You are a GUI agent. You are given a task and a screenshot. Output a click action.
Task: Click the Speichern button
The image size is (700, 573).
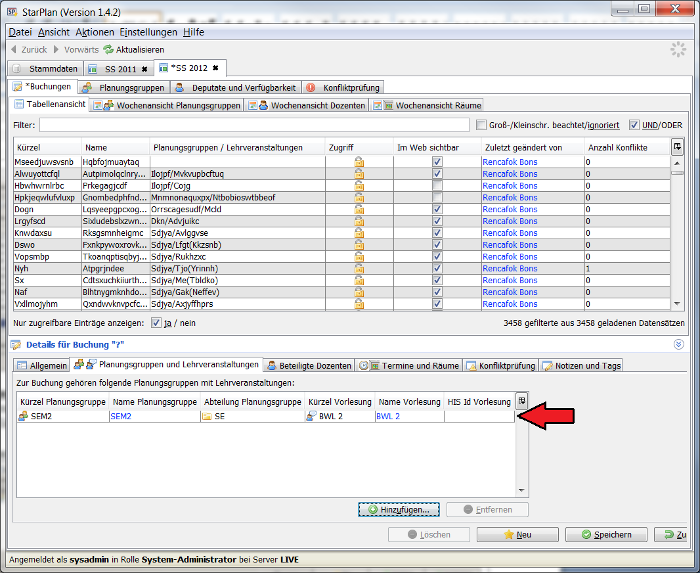[x=606, y=535]
